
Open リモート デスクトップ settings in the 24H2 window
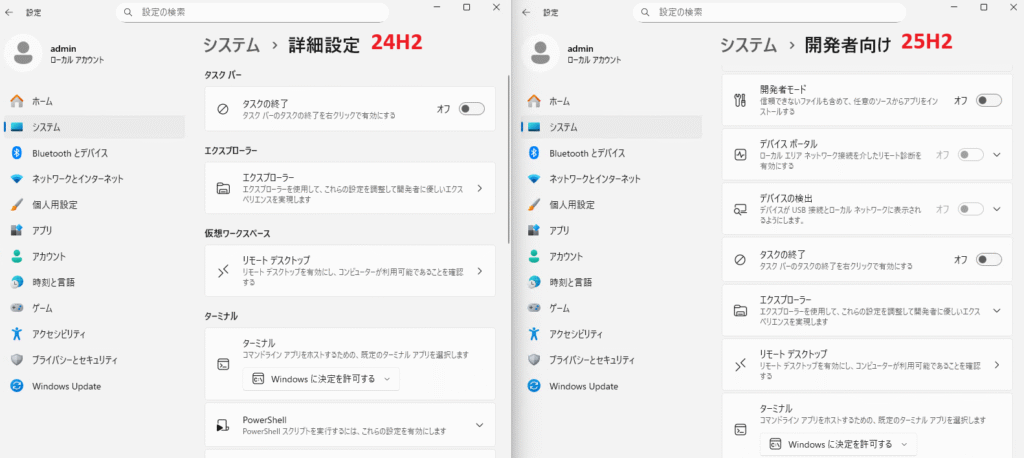(350, 270)
